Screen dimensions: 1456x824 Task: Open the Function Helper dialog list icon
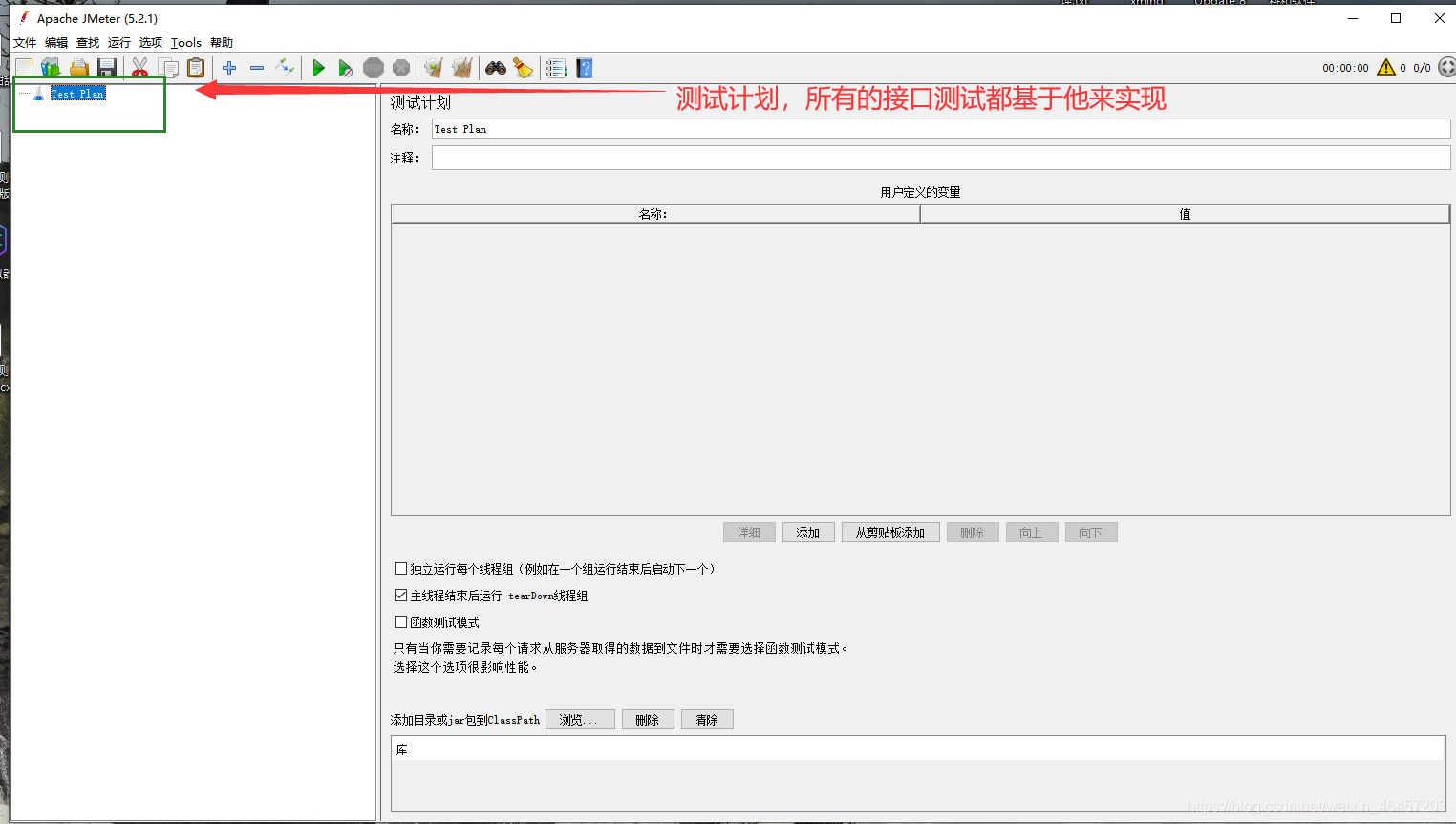pyautogui.click(x=556, y=68)
